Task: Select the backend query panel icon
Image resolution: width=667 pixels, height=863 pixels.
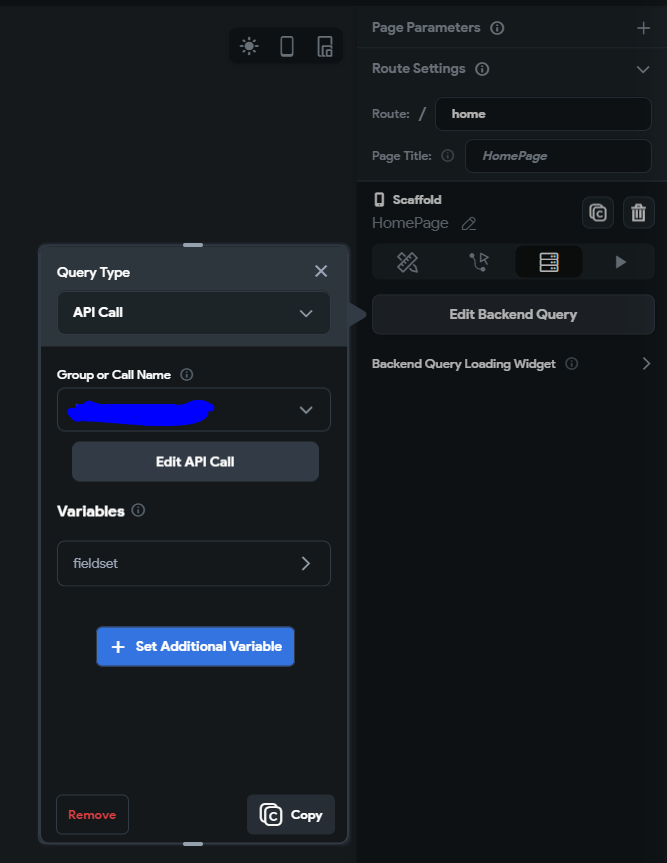Action: (548, 261)
